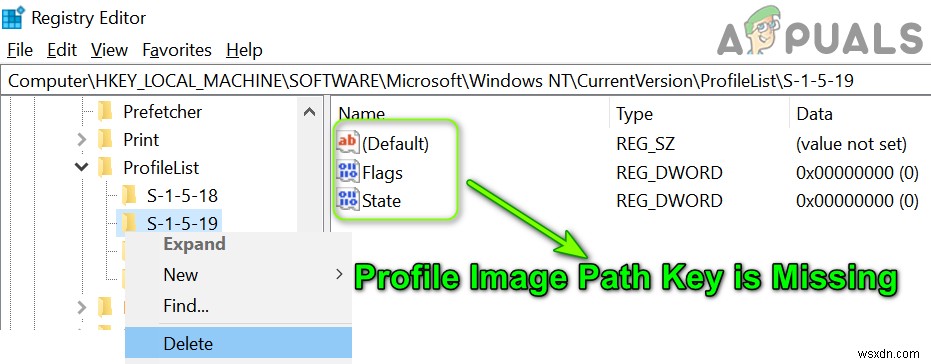Open the New submenu in context menu
Viewport: 931px width, 364px height.
239,274
